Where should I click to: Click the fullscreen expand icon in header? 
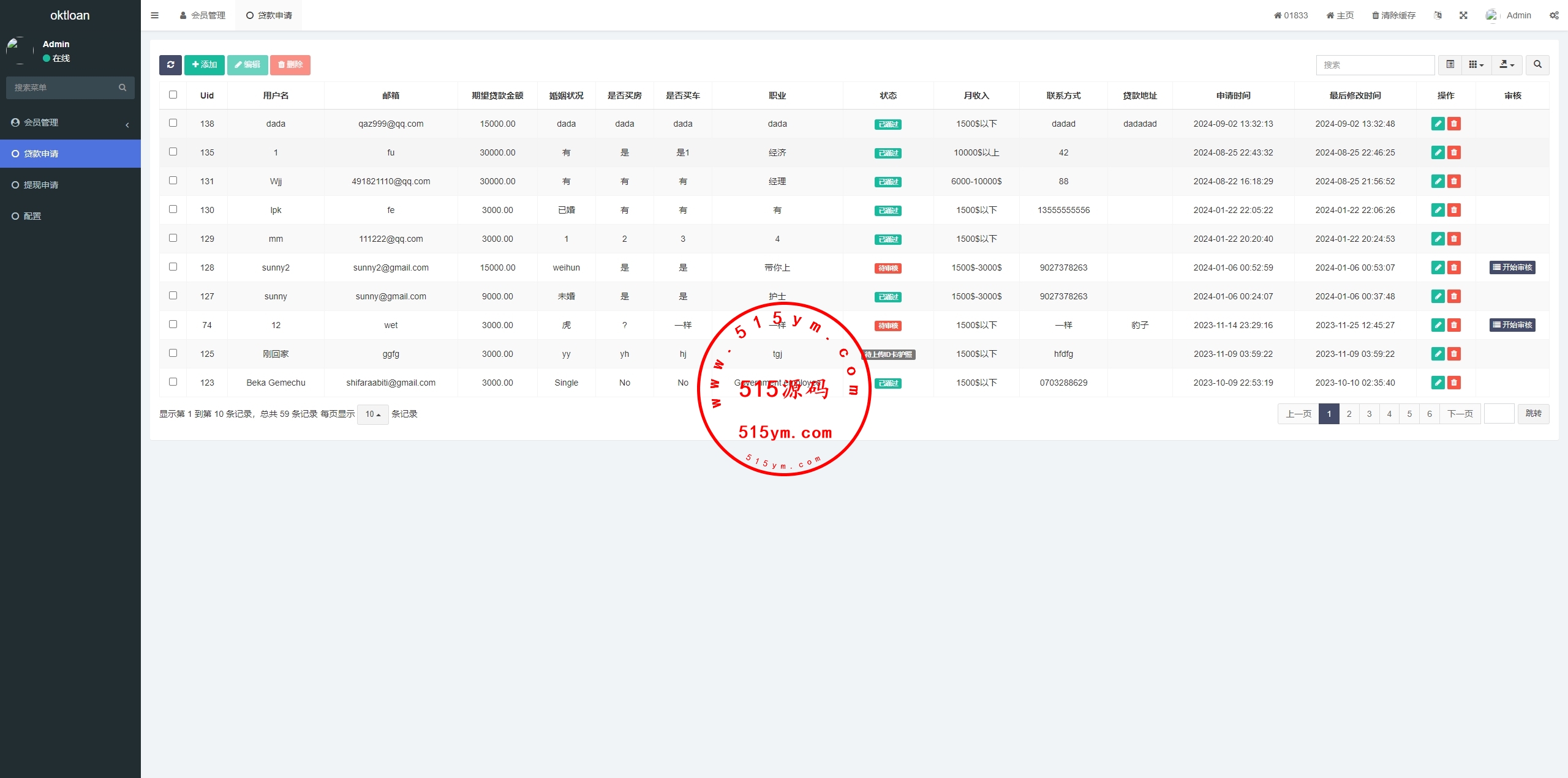click(1463, 15)
